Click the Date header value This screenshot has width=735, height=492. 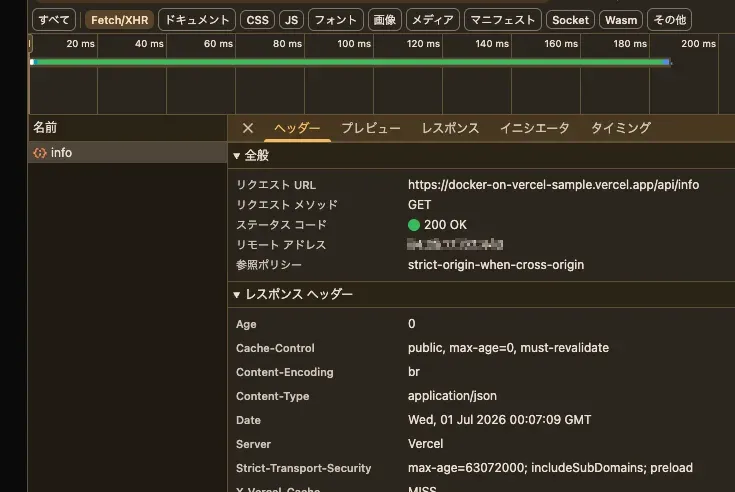[x=500, y=419]
